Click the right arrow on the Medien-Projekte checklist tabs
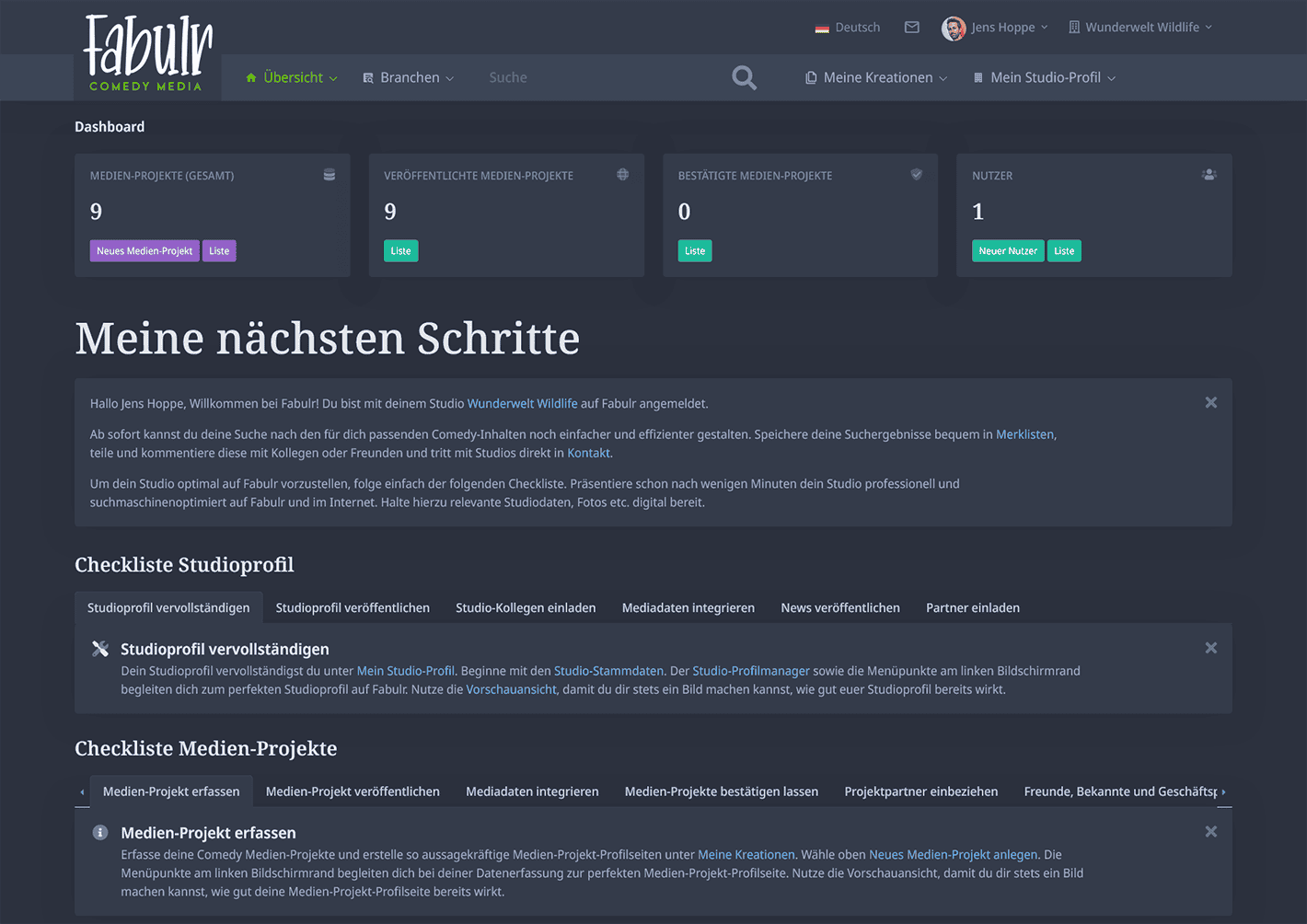This screenshot has width=1307, height=924. (1223, 791)
